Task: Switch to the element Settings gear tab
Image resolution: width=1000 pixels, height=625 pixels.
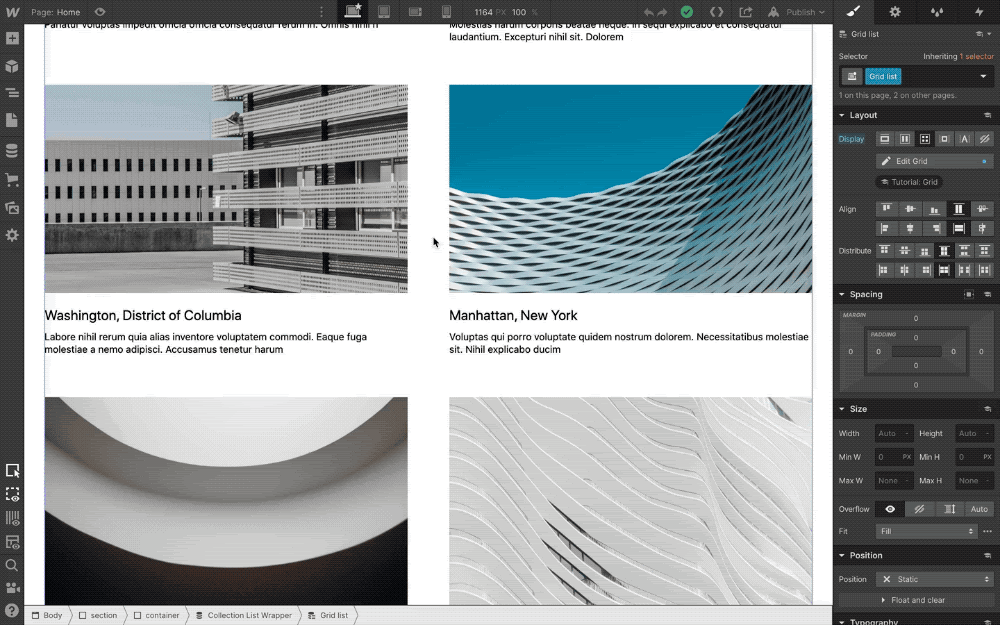Action: coord(894,12)
